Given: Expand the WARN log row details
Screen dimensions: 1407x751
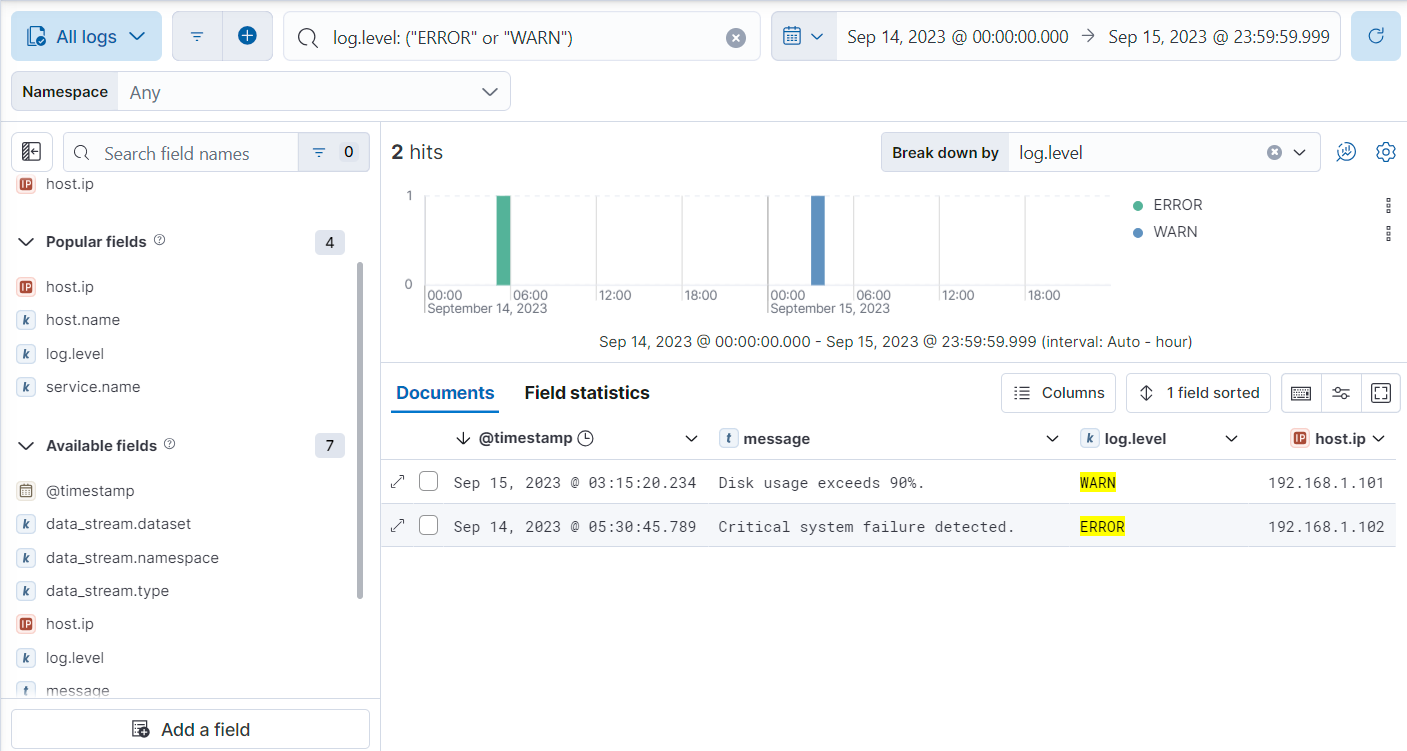Looking at the screenshot, I should click(397, 482).
